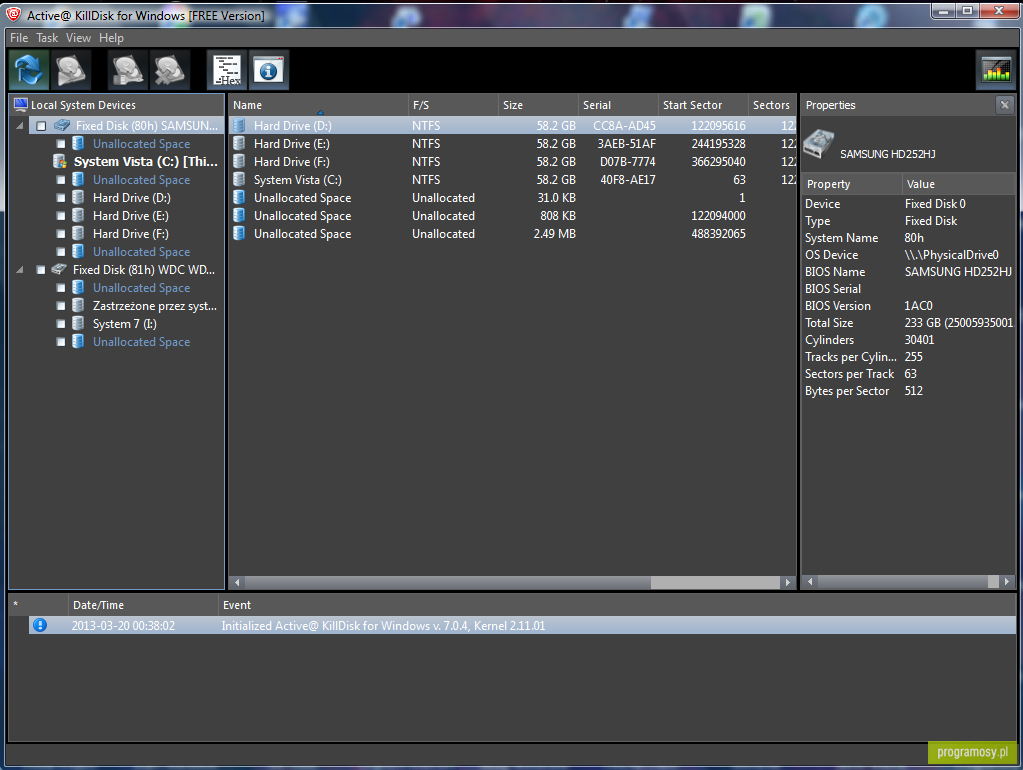
Task: Click right arrow of volume list scrollbar
Action: [x=787, y=582]
